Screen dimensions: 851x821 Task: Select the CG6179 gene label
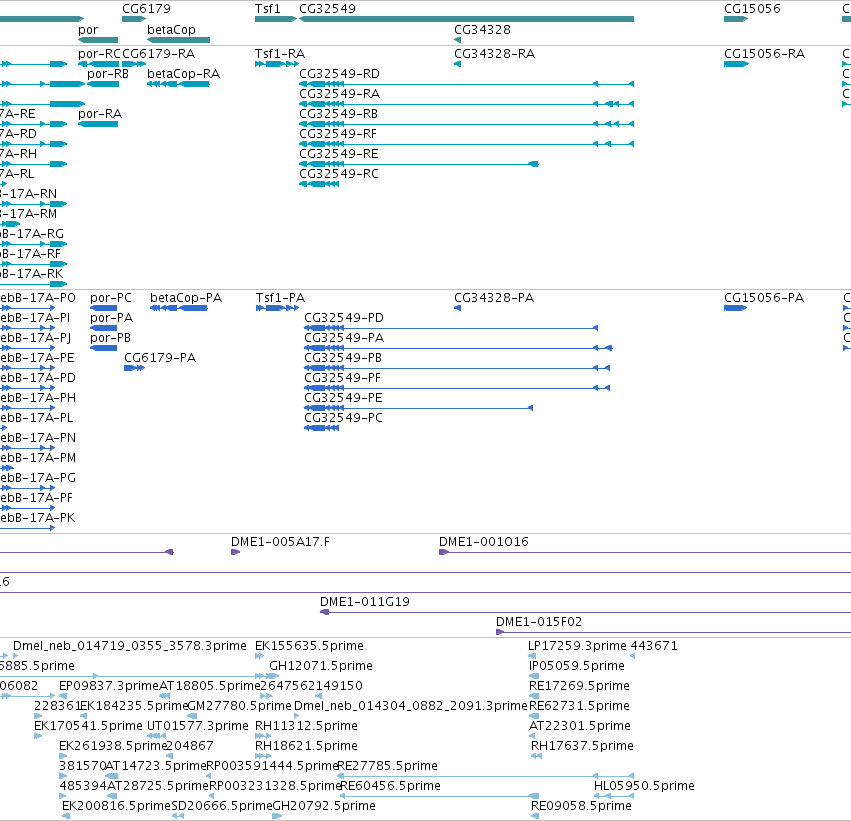(146, 9)
